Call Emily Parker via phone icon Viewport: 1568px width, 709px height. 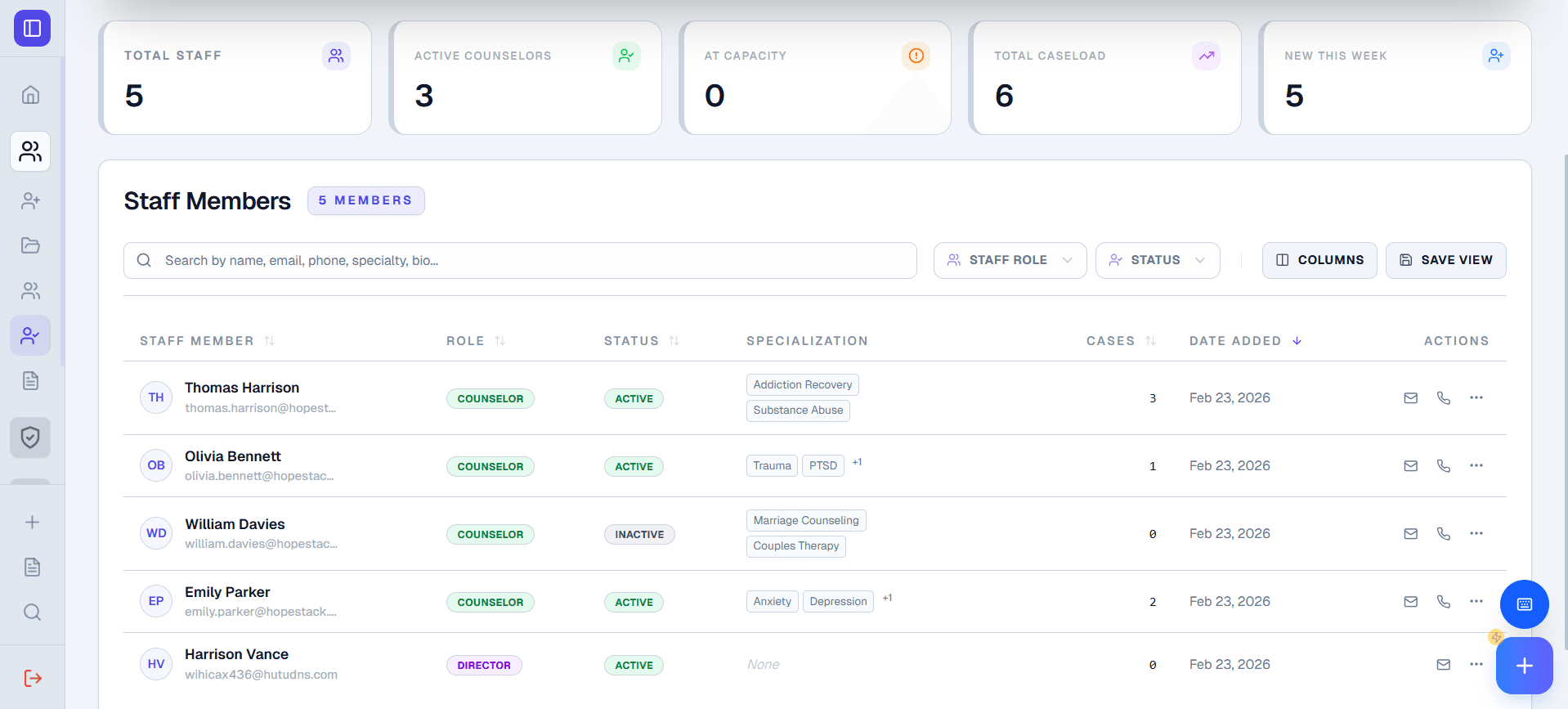coord(1444,602)
